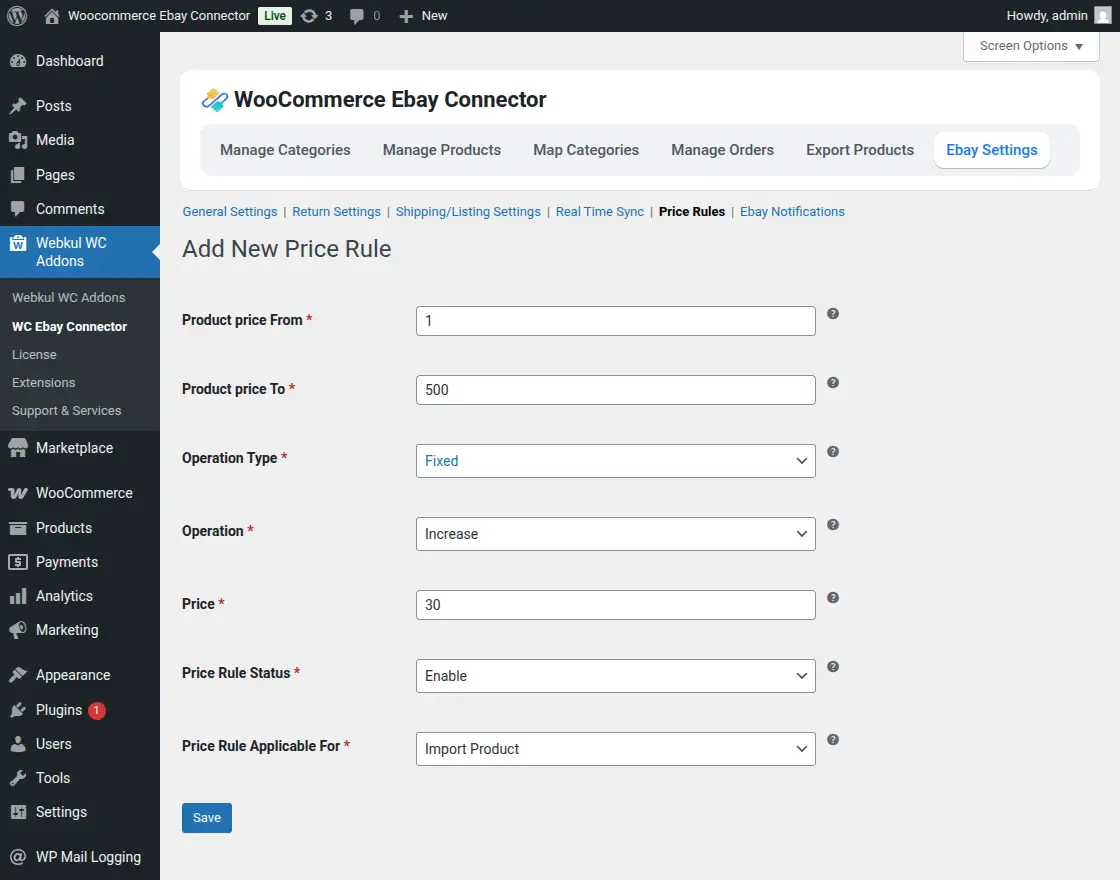Click the Settings sliders icon in sidebar
Image resolution: width=1120 pixels, height=880 pixels.
pos(18,812)
